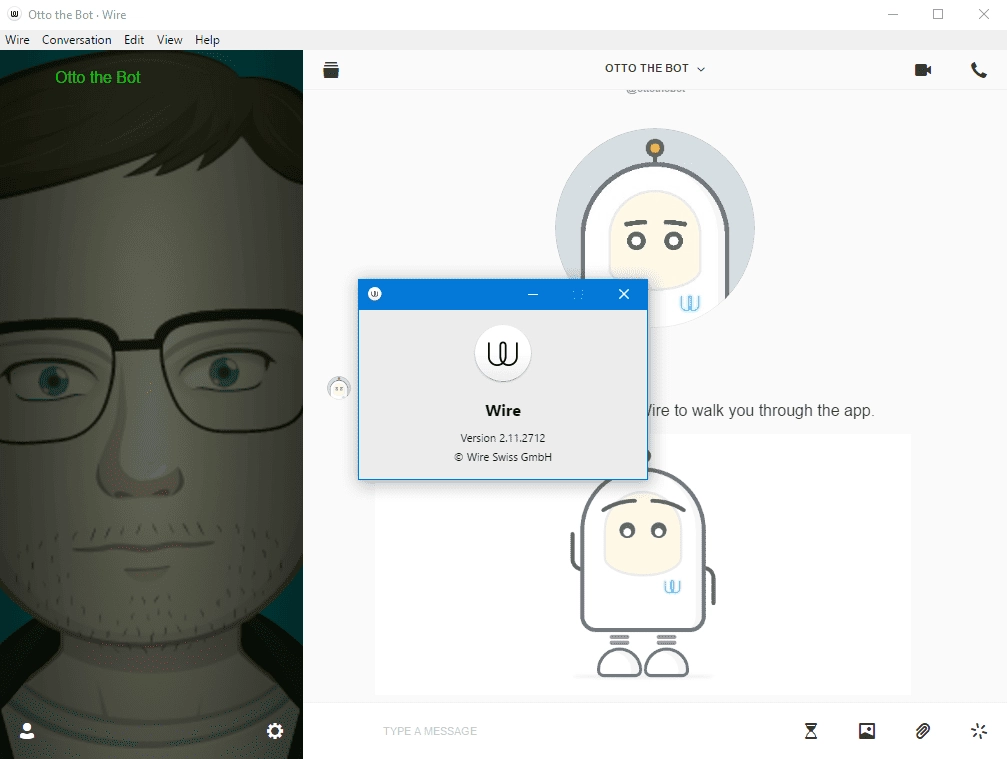The image size is (1007, 759).
Task: Open the contacts person icon
Action: (27, 731)
